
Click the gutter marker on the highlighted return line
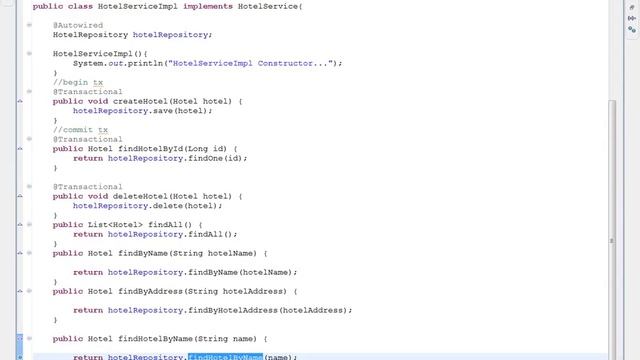[20, 357]
